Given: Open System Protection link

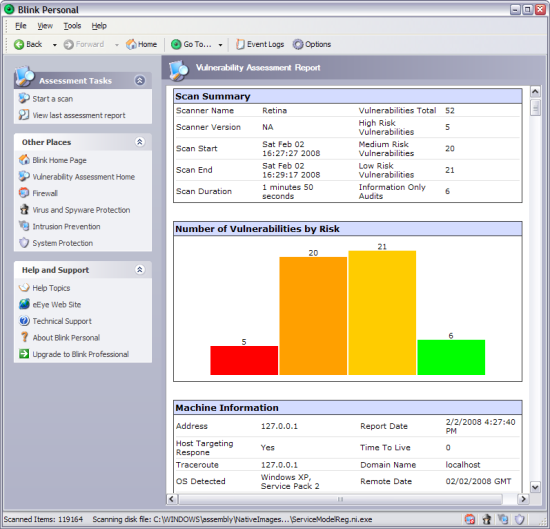Looking at the screenshot, I should (63, 243).
